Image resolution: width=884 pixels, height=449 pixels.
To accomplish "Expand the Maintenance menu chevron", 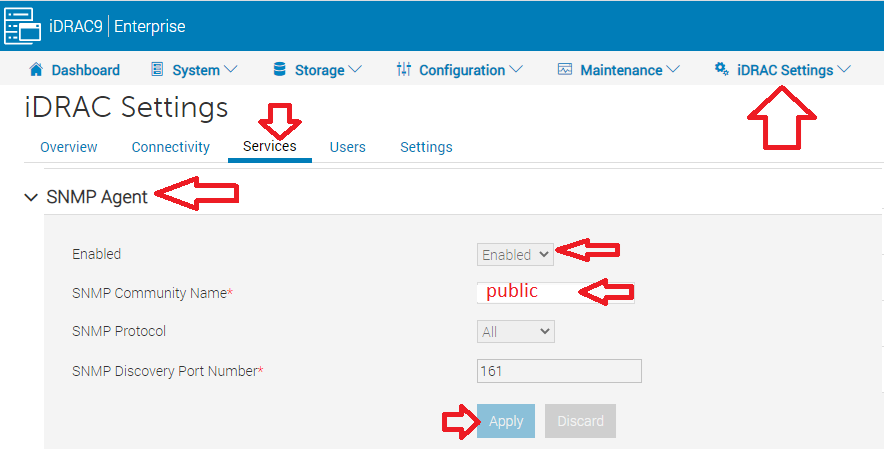I will pyautogui.click(x=673, y=69).
